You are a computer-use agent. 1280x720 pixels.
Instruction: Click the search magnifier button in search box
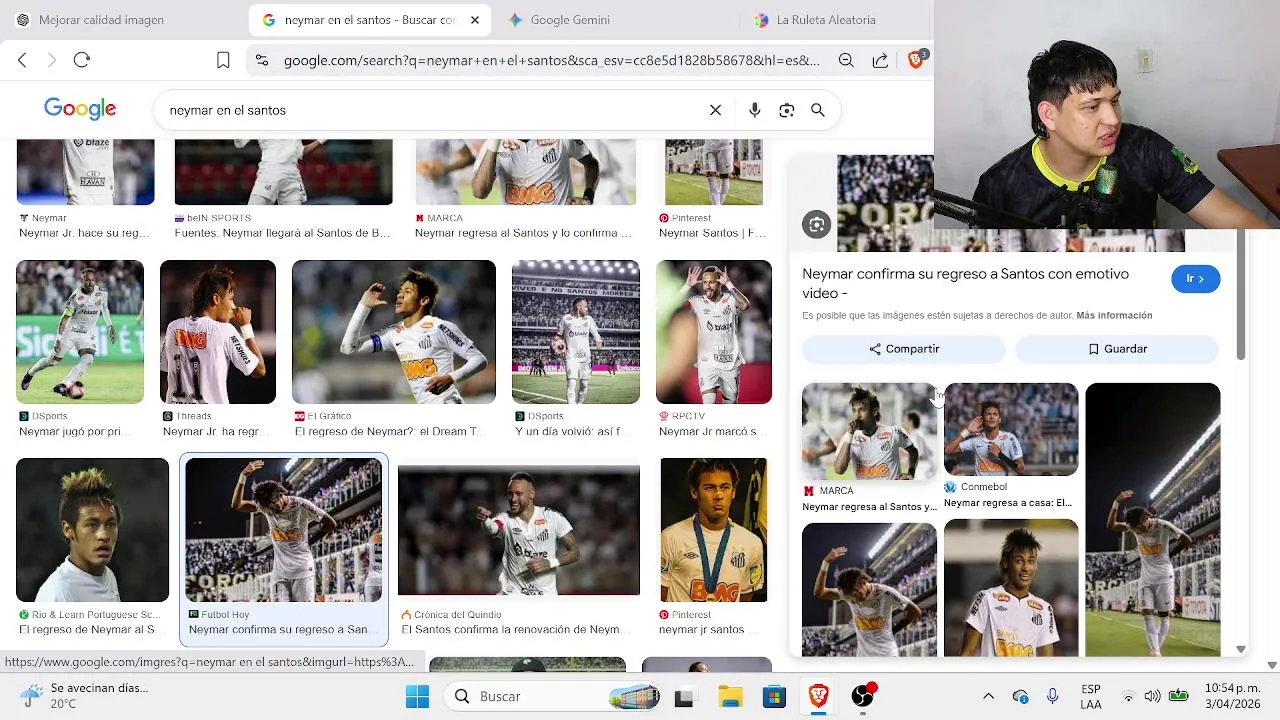[x=818, y=110]
